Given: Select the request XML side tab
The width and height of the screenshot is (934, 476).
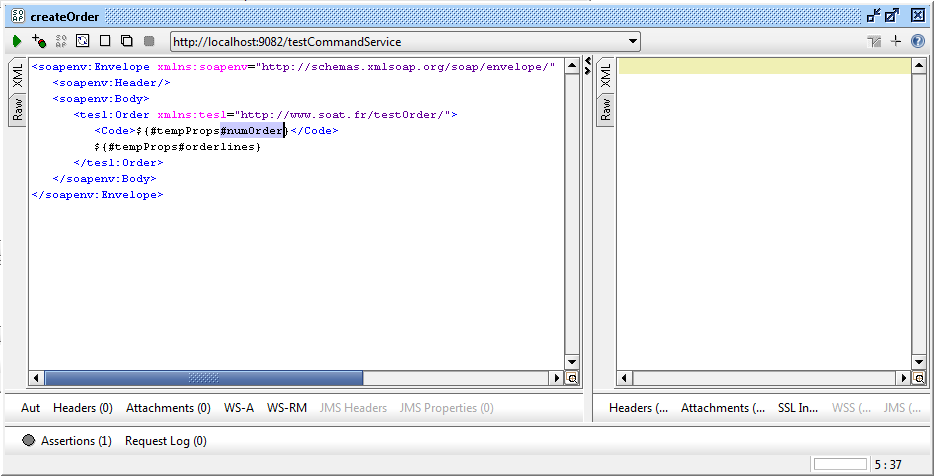Looking at the screenshot, I should pos(18,76).
